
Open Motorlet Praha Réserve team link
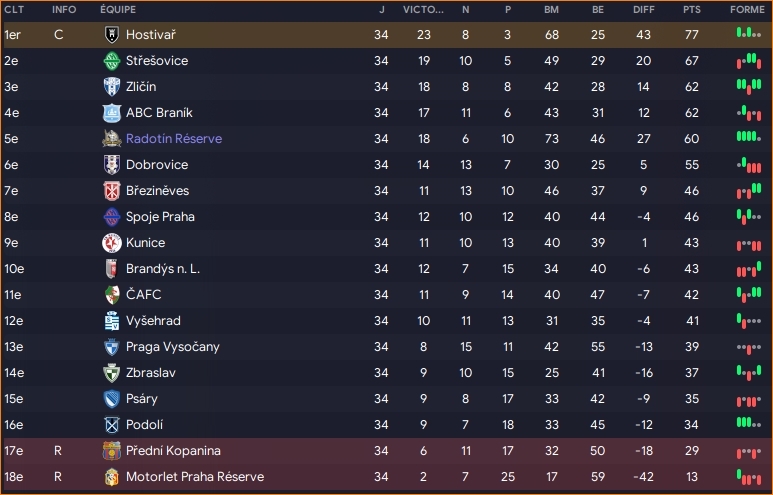point(195,477)
